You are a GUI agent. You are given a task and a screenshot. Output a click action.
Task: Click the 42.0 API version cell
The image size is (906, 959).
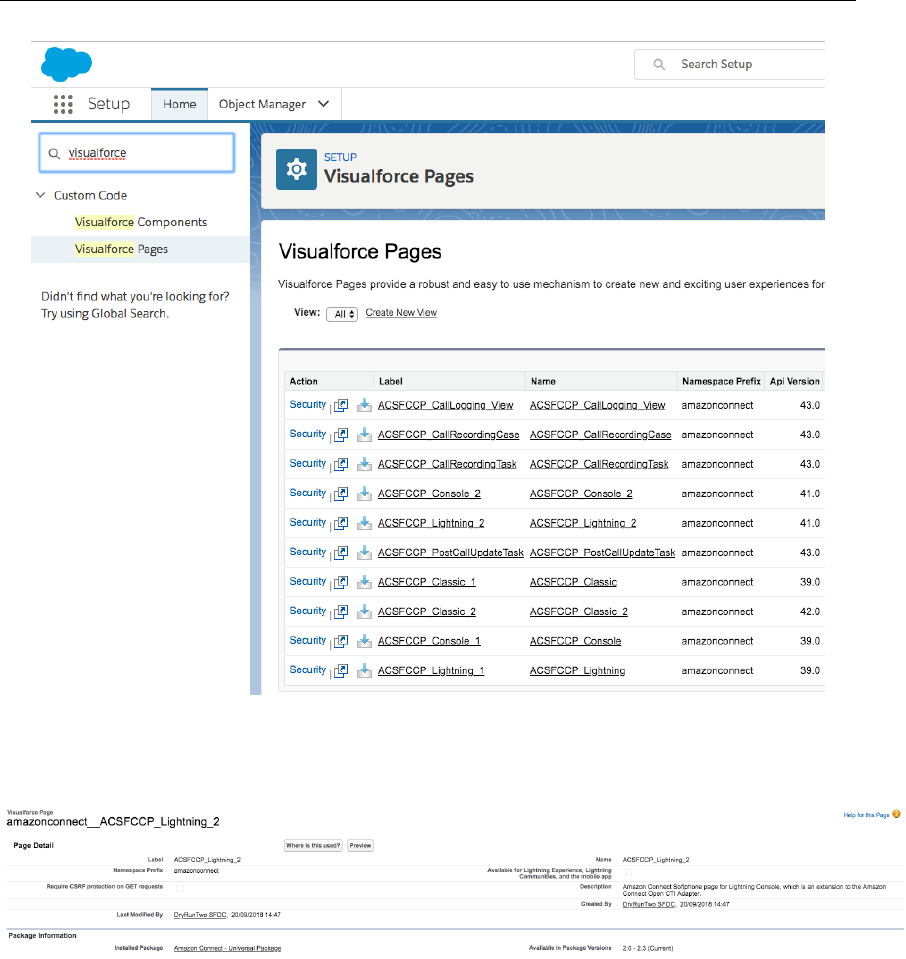[810, 612]
